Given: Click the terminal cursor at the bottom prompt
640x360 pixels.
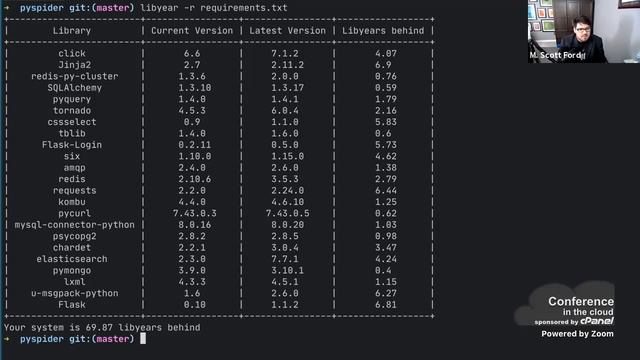Looking at the screenshot, I should tap(143, 339).
